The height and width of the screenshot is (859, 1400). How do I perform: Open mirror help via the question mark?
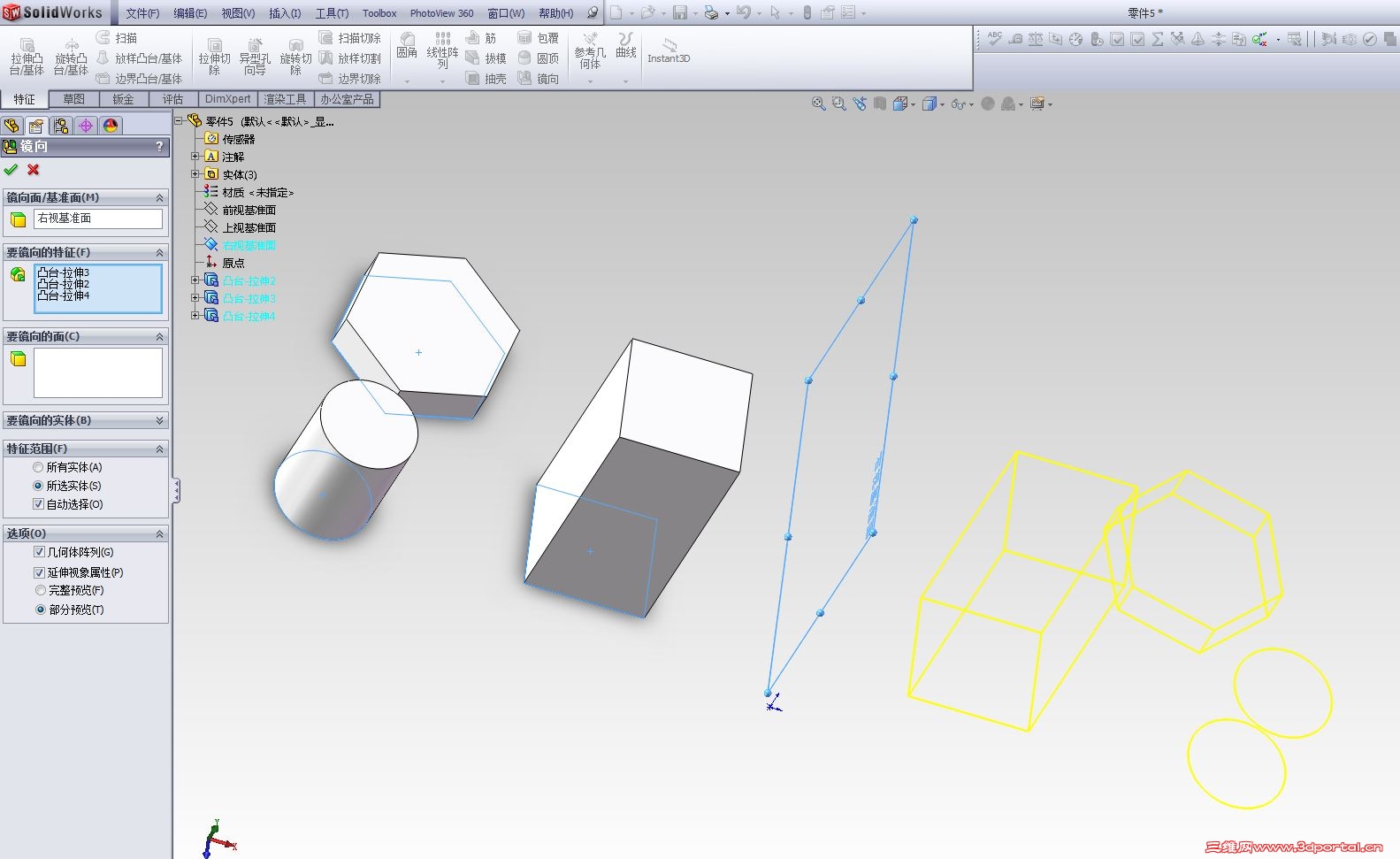(x=159, y=146)
